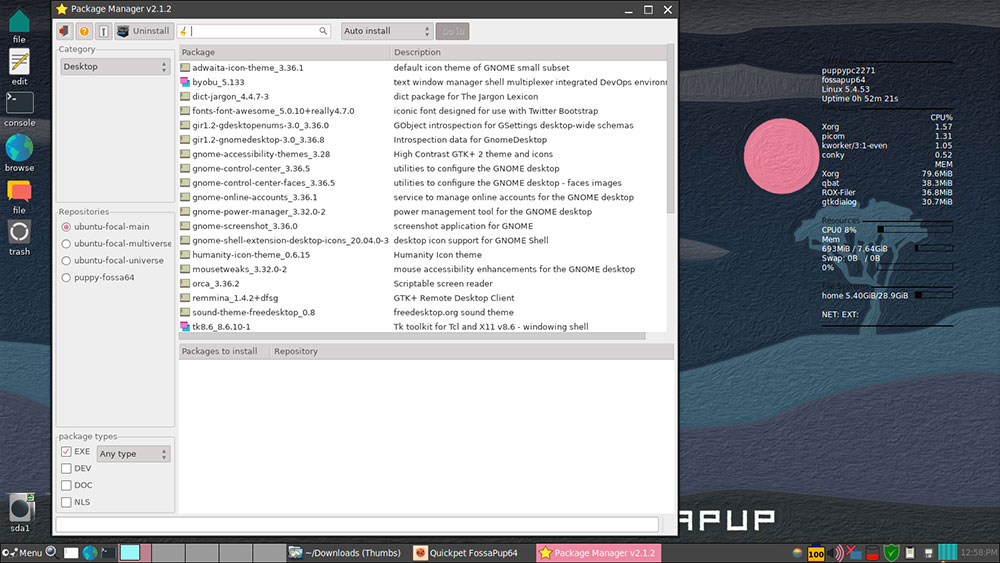Viewport: 1000px width, 563px height.
Task: Clear search with the broom icon
Action: click(184, 31)
